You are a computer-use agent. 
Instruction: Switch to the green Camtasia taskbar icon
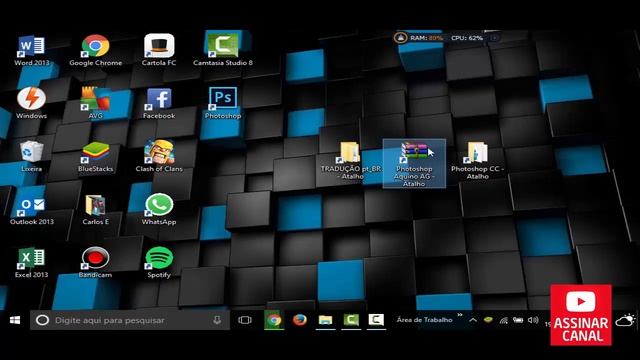click(351, 320)
